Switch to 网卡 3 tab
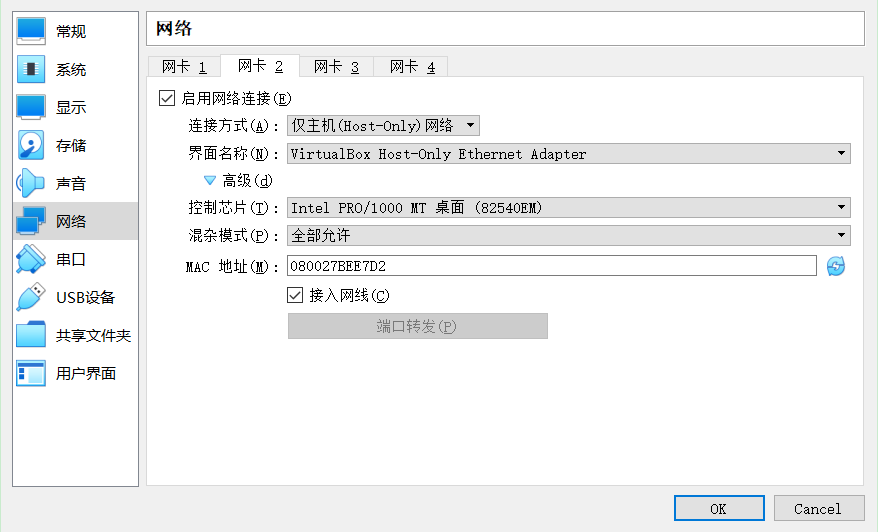 [x=337, y=67]
